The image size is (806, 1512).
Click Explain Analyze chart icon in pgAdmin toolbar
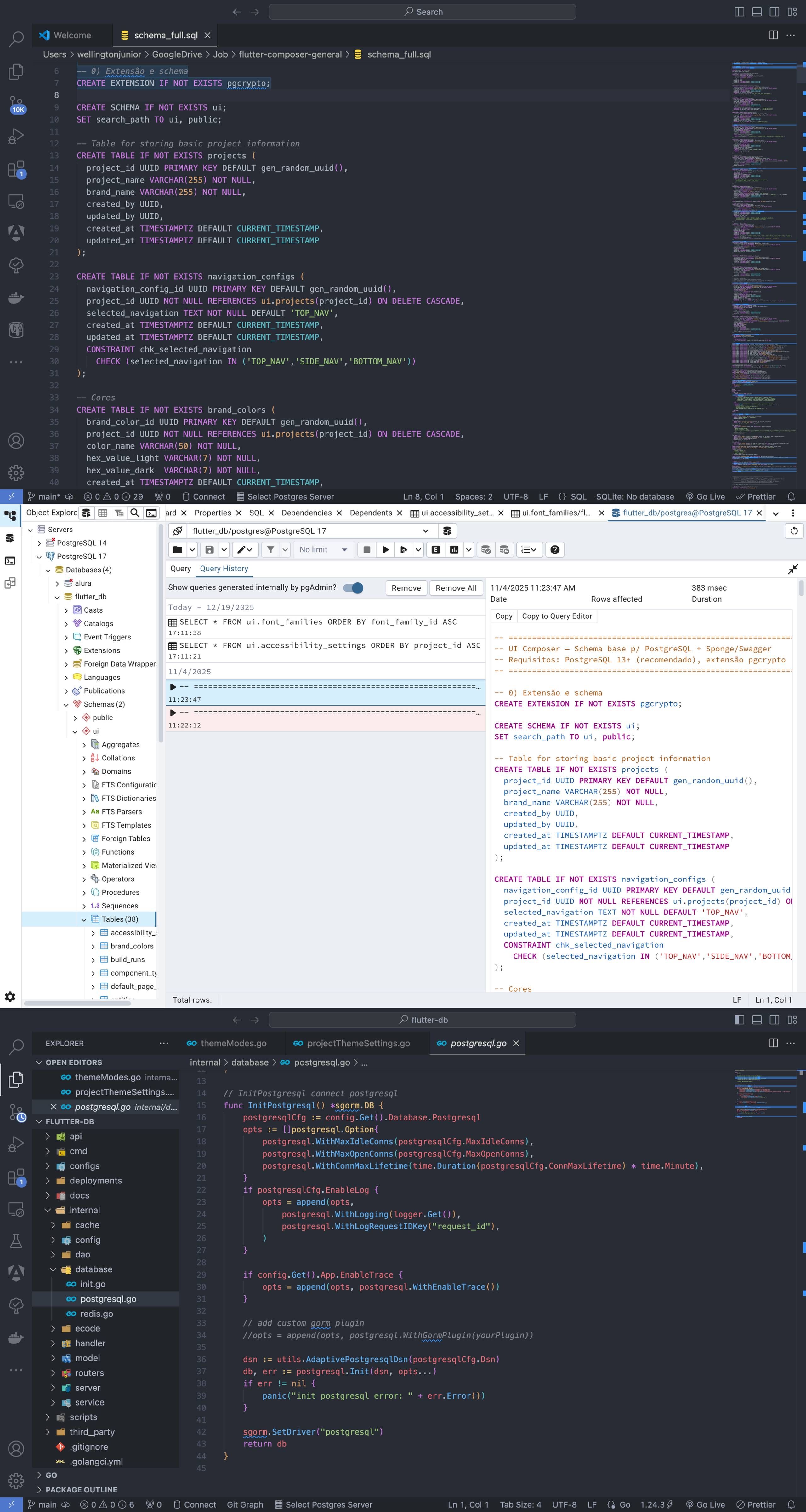(x=454, y=549)
